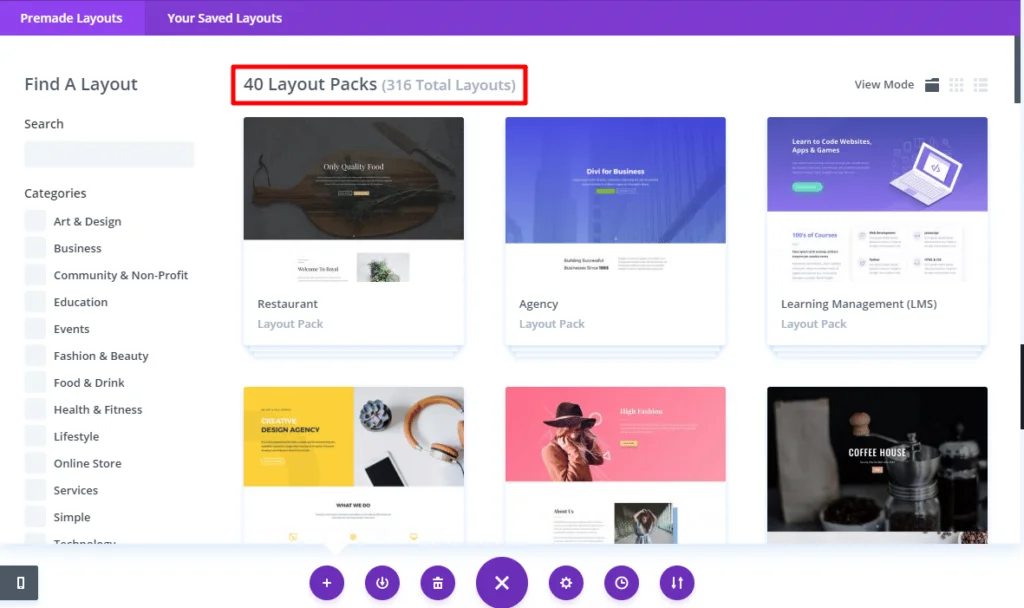Viewport: 1024px width, 608px height.
Task: Click the 40 Layout Packs heading
Action: (x=310, y=84)
